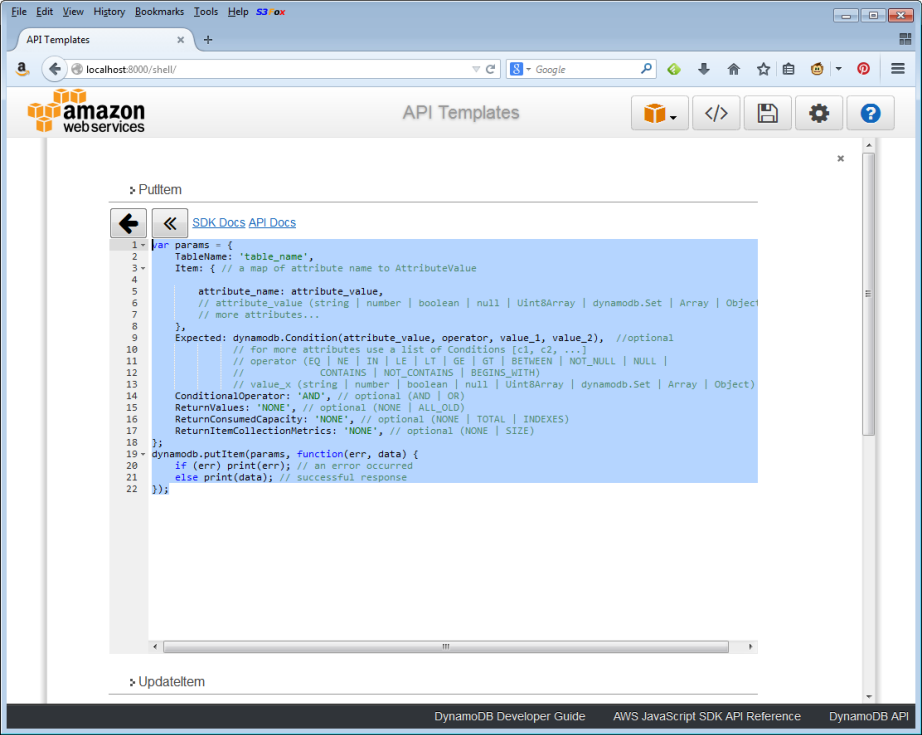Click the left arrow back button
Image resolution: width=922 pixels, height=735 pixels.
[x=128, y=223]
